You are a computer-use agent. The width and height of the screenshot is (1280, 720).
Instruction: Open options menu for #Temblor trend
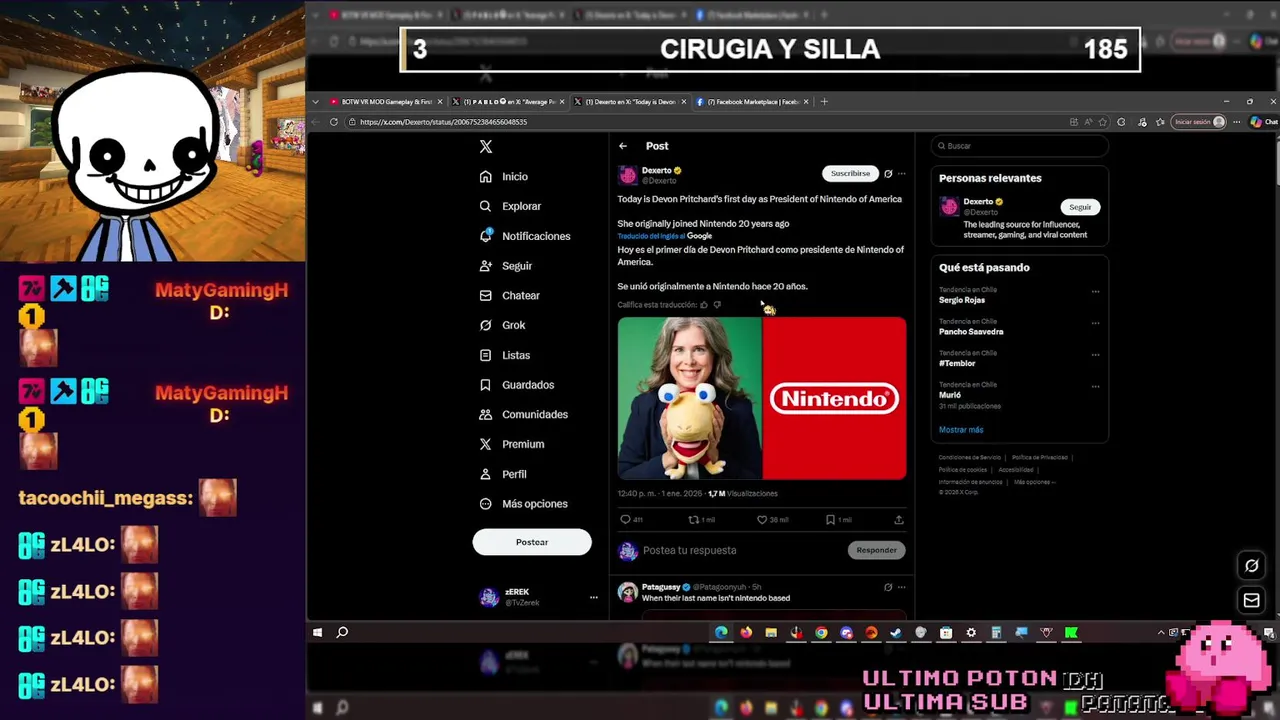[x=1095, y=355]
